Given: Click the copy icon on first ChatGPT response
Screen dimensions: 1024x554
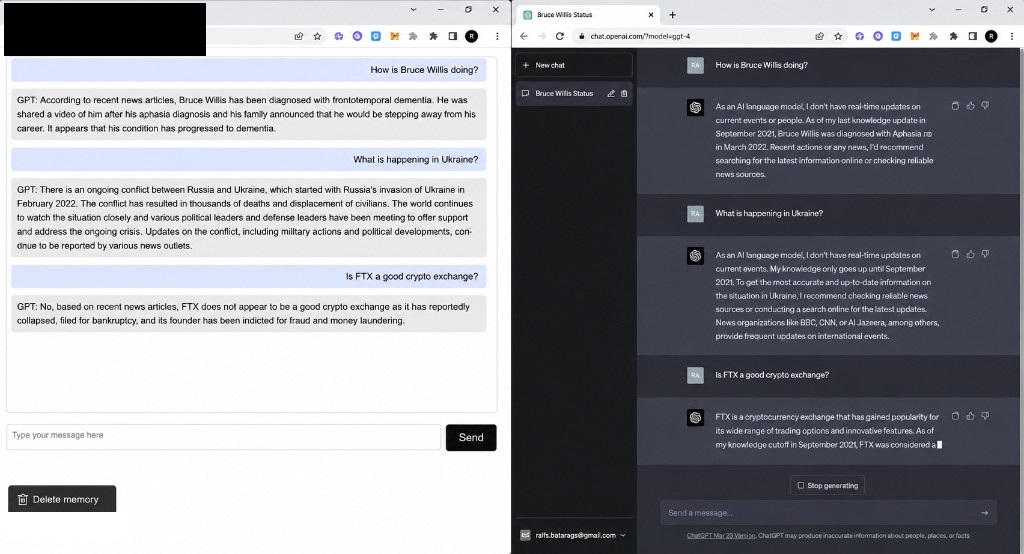Looking at the screenshot, I should [x=955, y=106].
